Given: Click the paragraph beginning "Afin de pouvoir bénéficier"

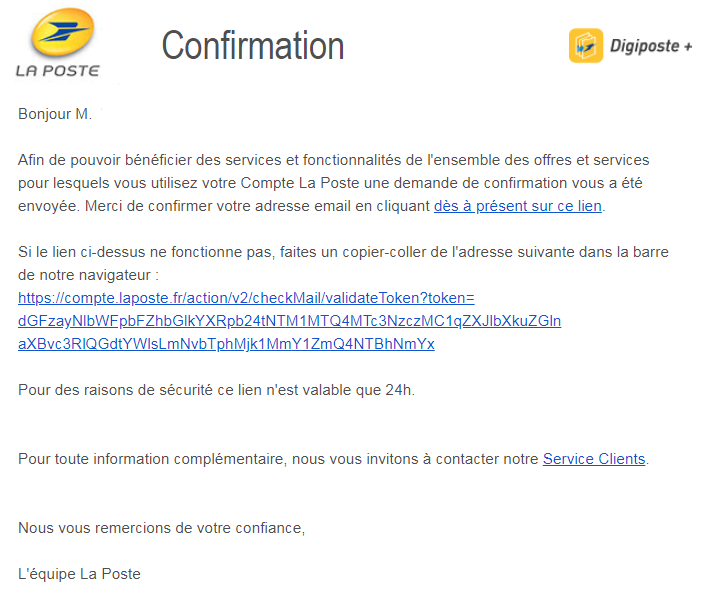Looking at the screenshot, I should click(334, 183).
